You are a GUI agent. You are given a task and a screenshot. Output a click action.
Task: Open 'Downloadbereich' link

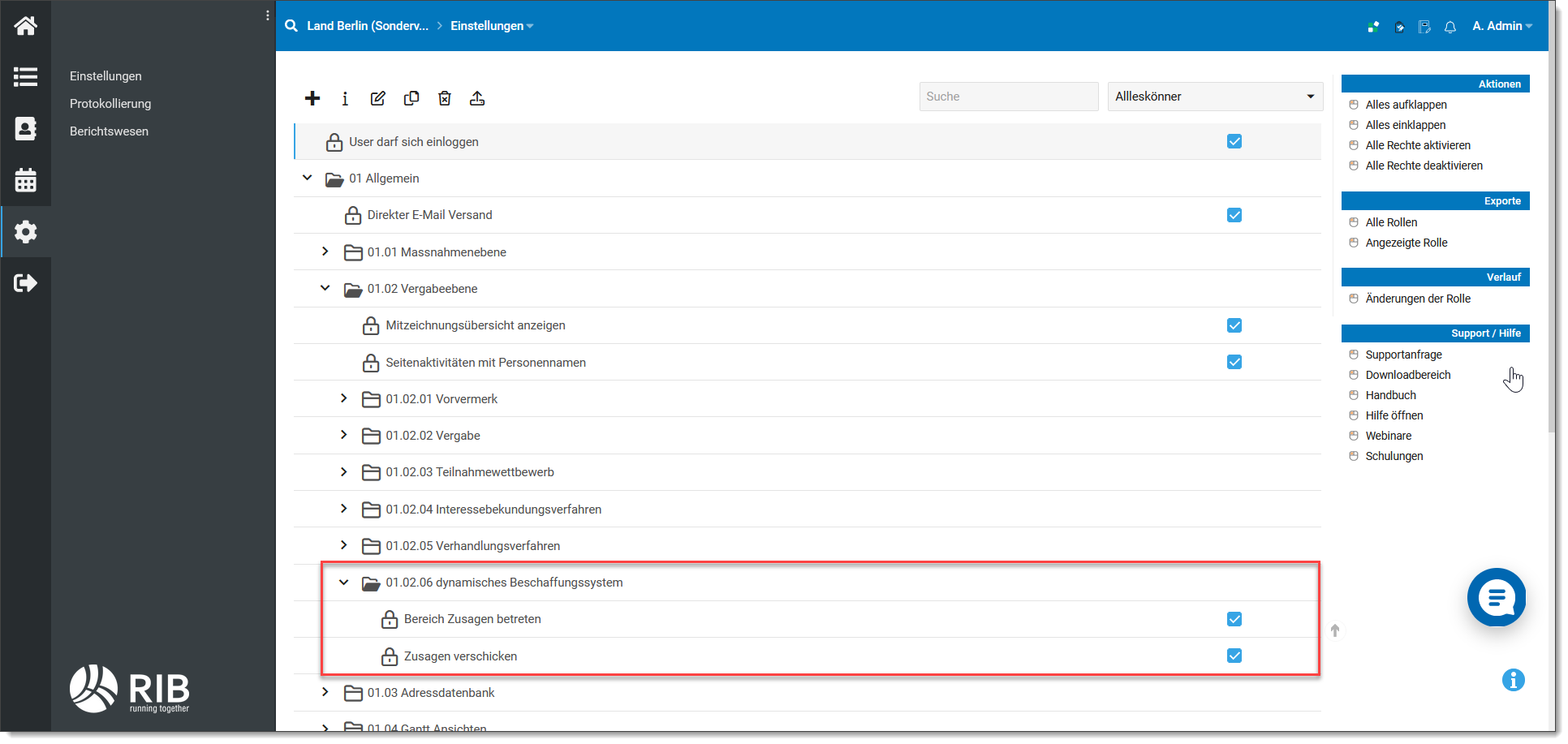[x=1408, y=375]
